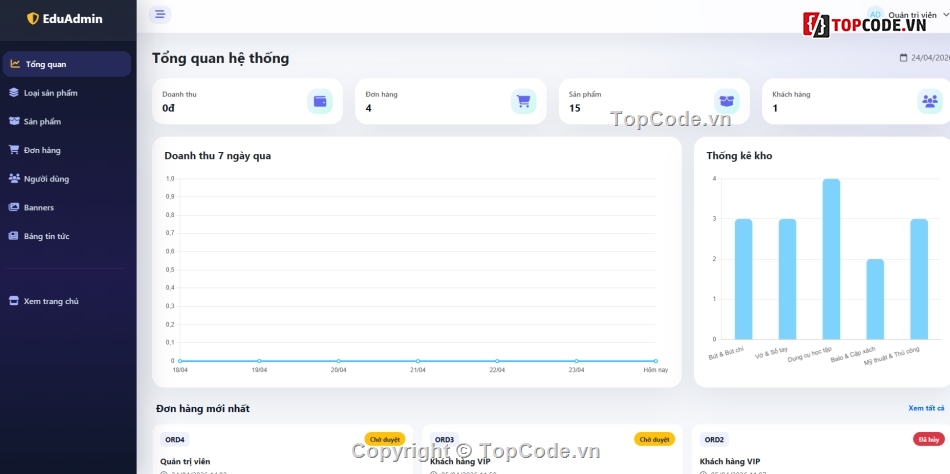Screen dimensions: 950x474
Task: Click the image icon beside Banners
Action: tap(13, 207)
